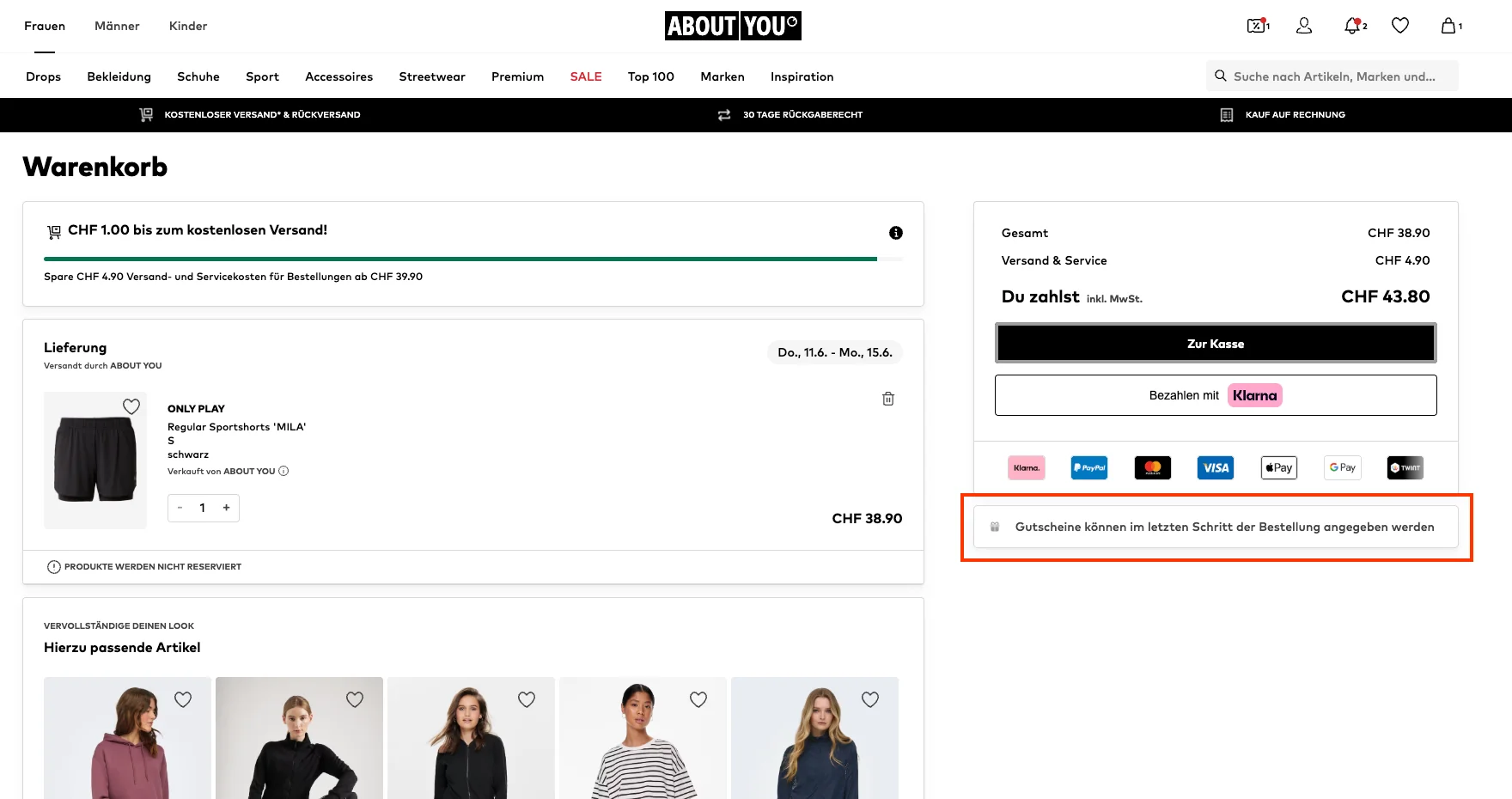Open the wishlist heart in header
Image resolution: width=1512 pixels, height=799 pixels.
(x=1400, y=26)
